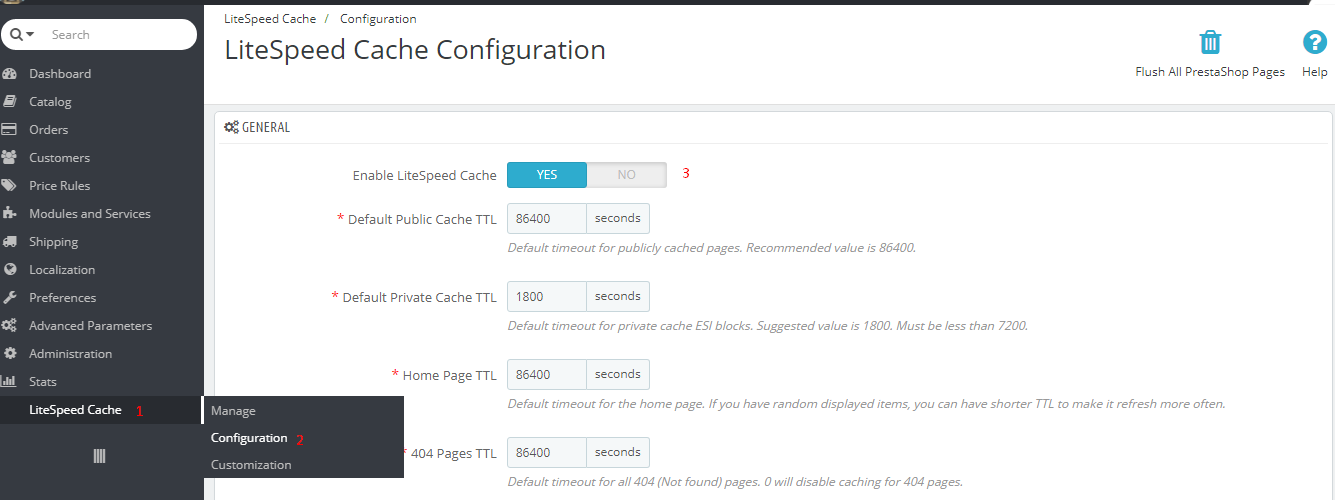Click the Help question mark icon

[x=1314, y=42]
